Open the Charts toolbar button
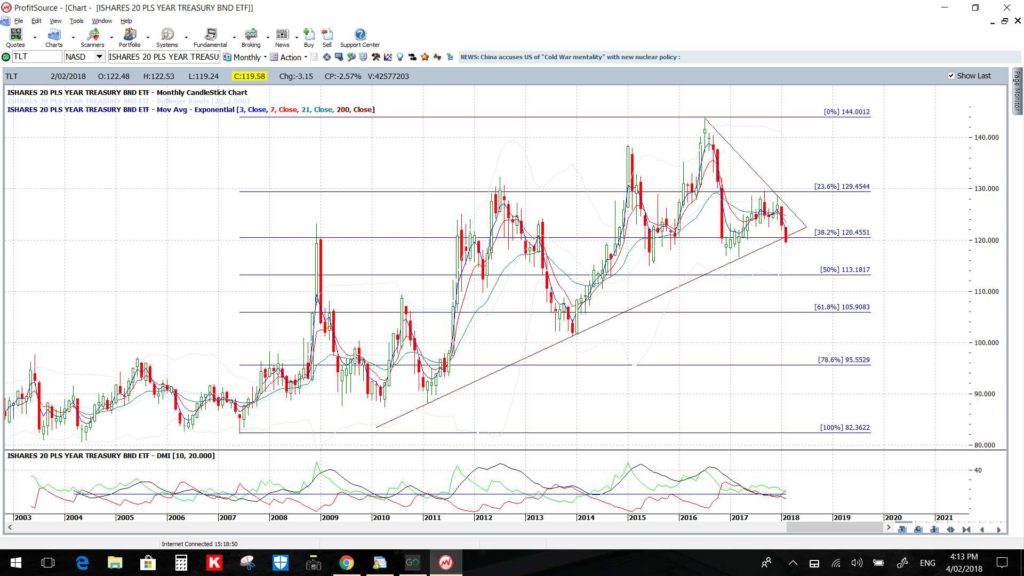This screenshot has width=1024, height=576. pyautogui.click(x=54, y=38)
